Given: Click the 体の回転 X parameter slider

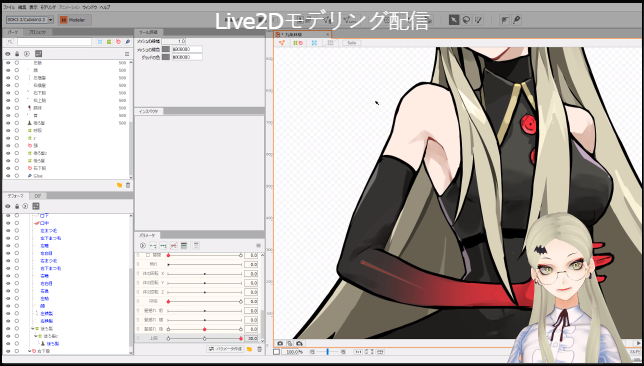Looking at the screenshot, I should coord(205,274).
